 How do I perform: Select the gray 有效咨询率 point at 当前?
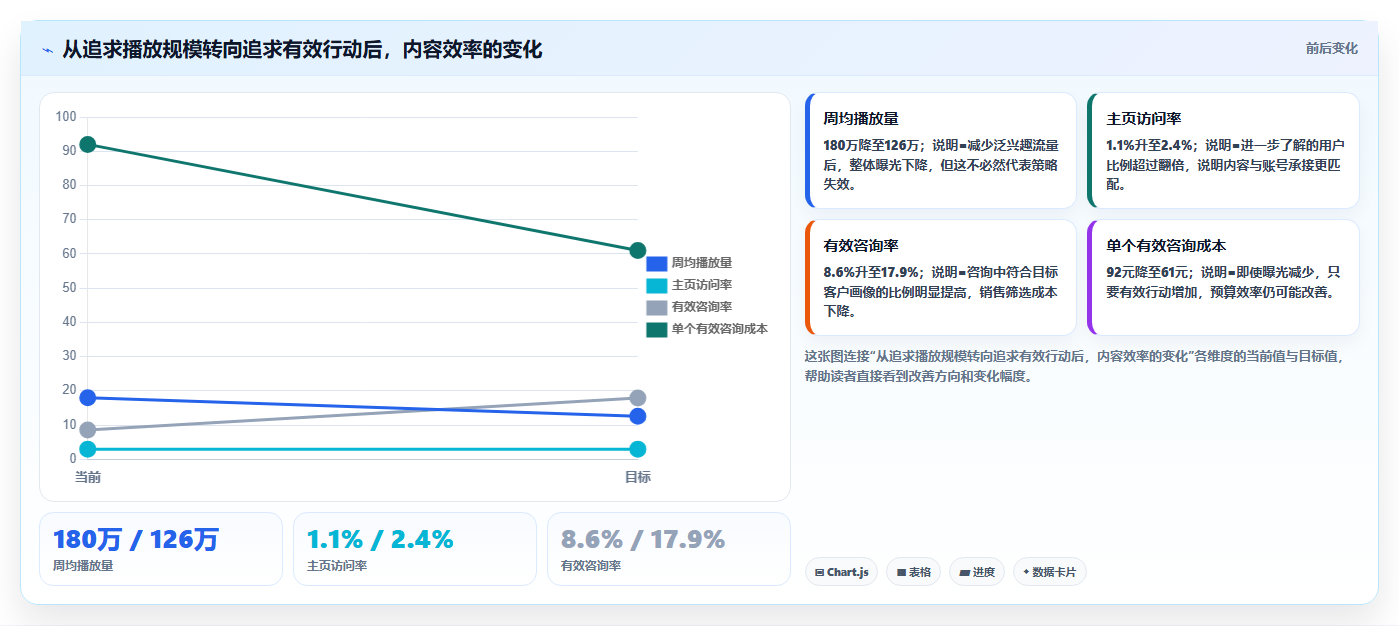point(88,431)
